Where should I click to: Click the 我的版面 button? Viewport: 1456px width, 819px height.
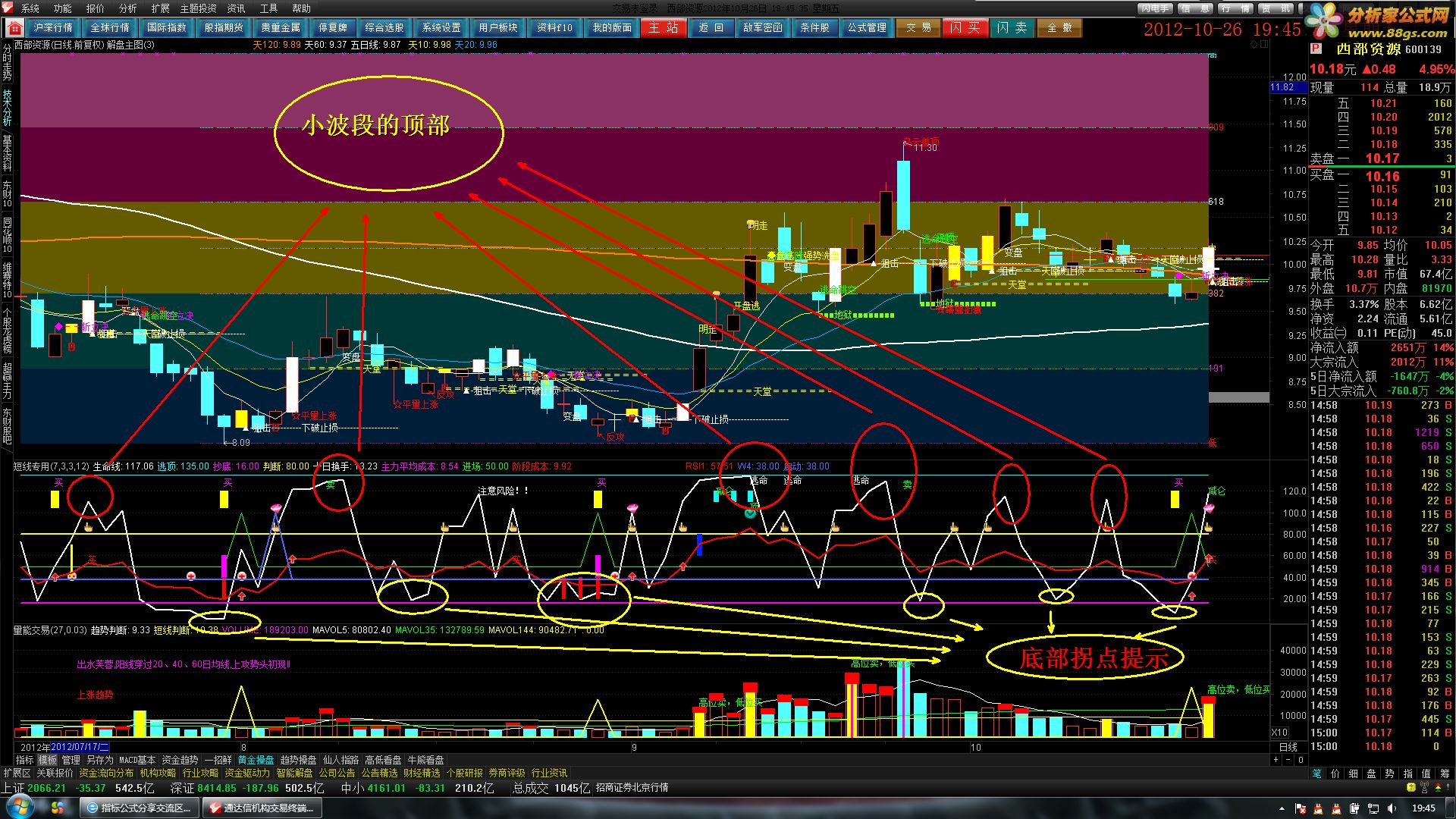612,27
